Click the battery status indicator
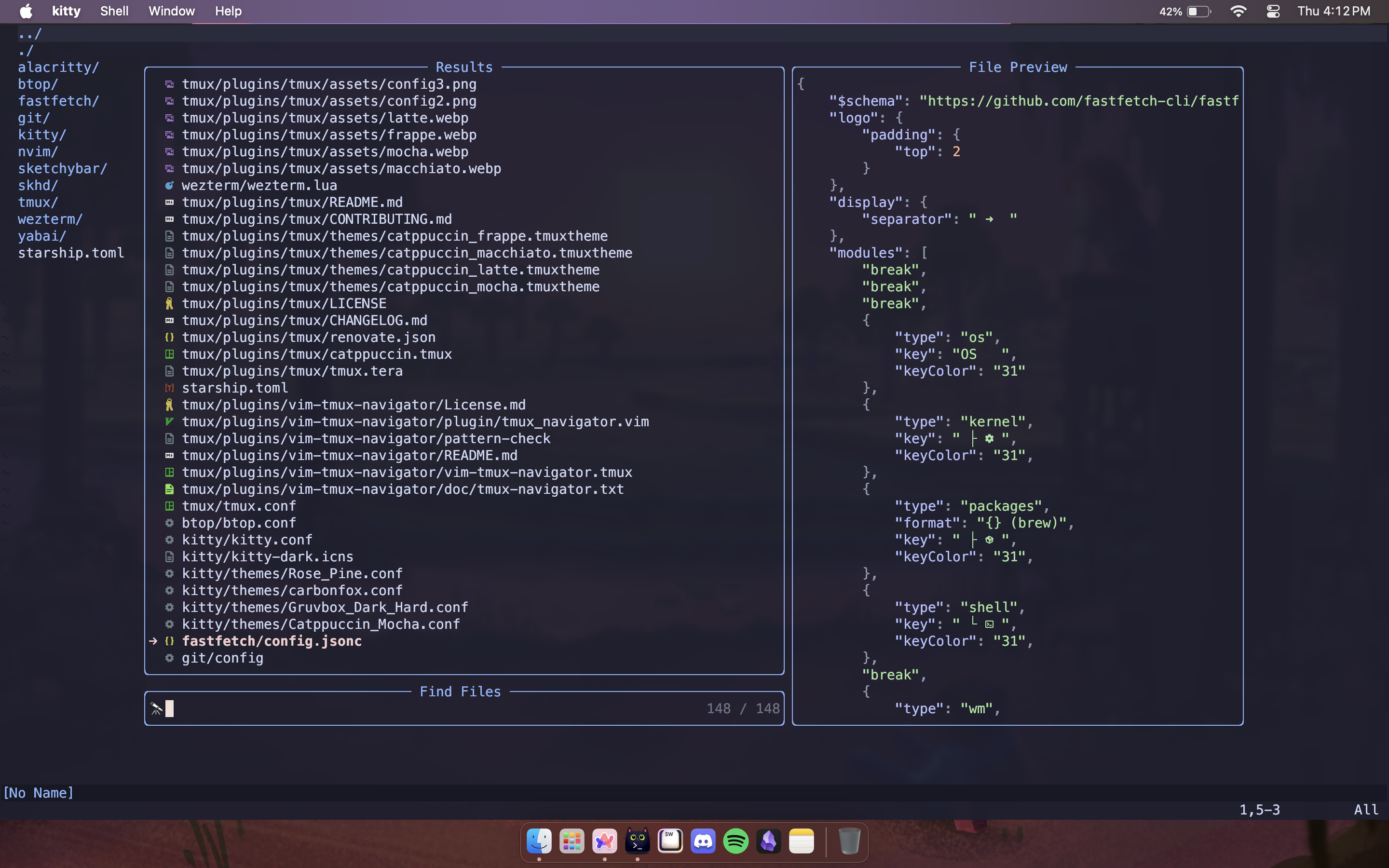Image resolution: width=1389 pixels, height=868 pixels. (1198, 12)
